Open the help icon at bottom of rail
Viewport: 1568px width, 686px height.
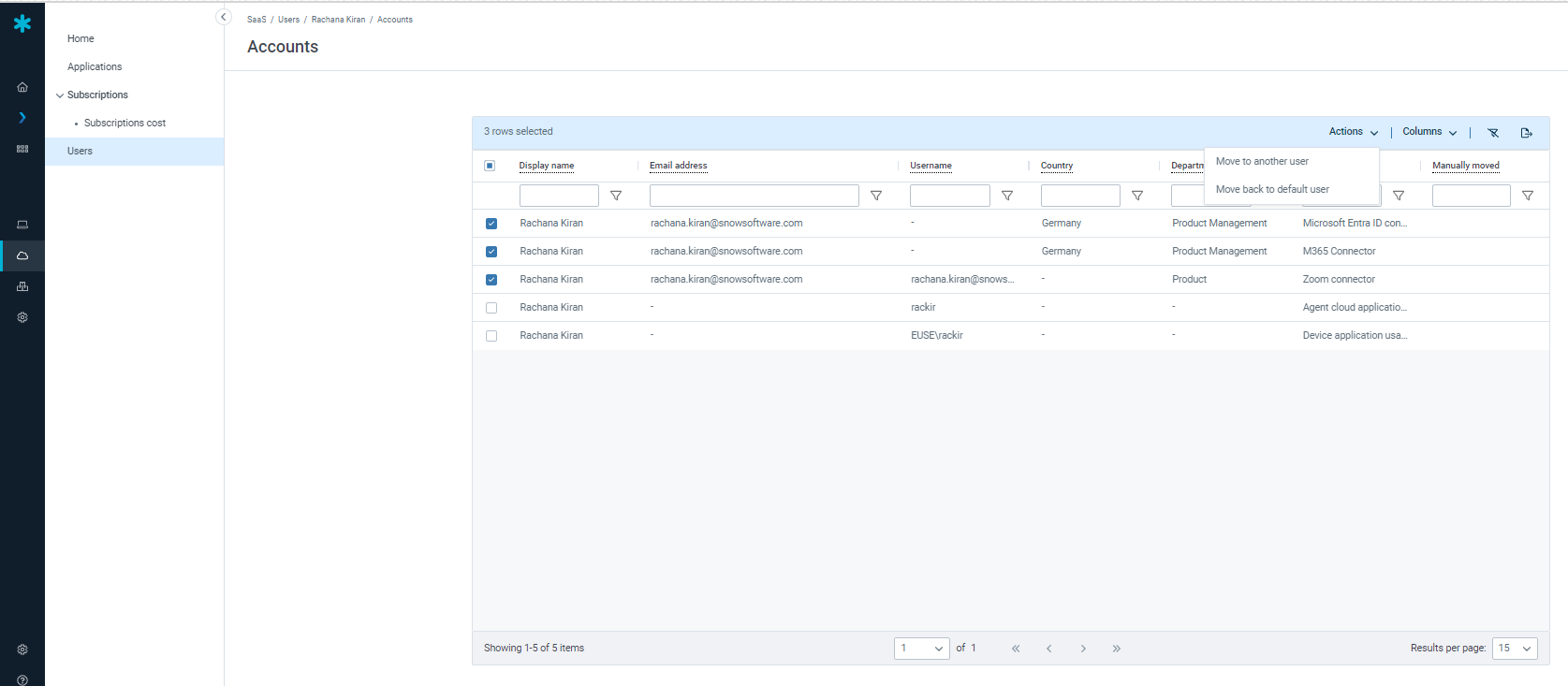click(x=22, y=679)
